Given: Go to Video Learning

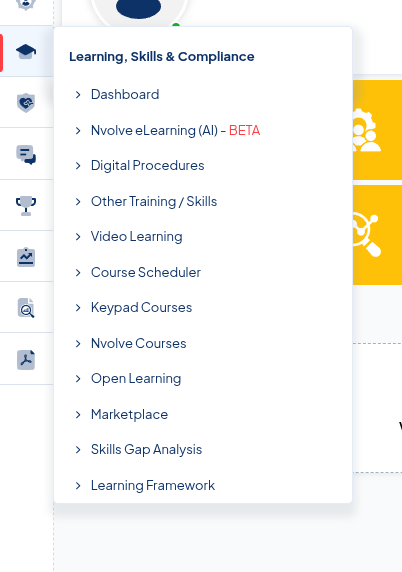Looking at the screenshot, I should [x=136, y=236].
